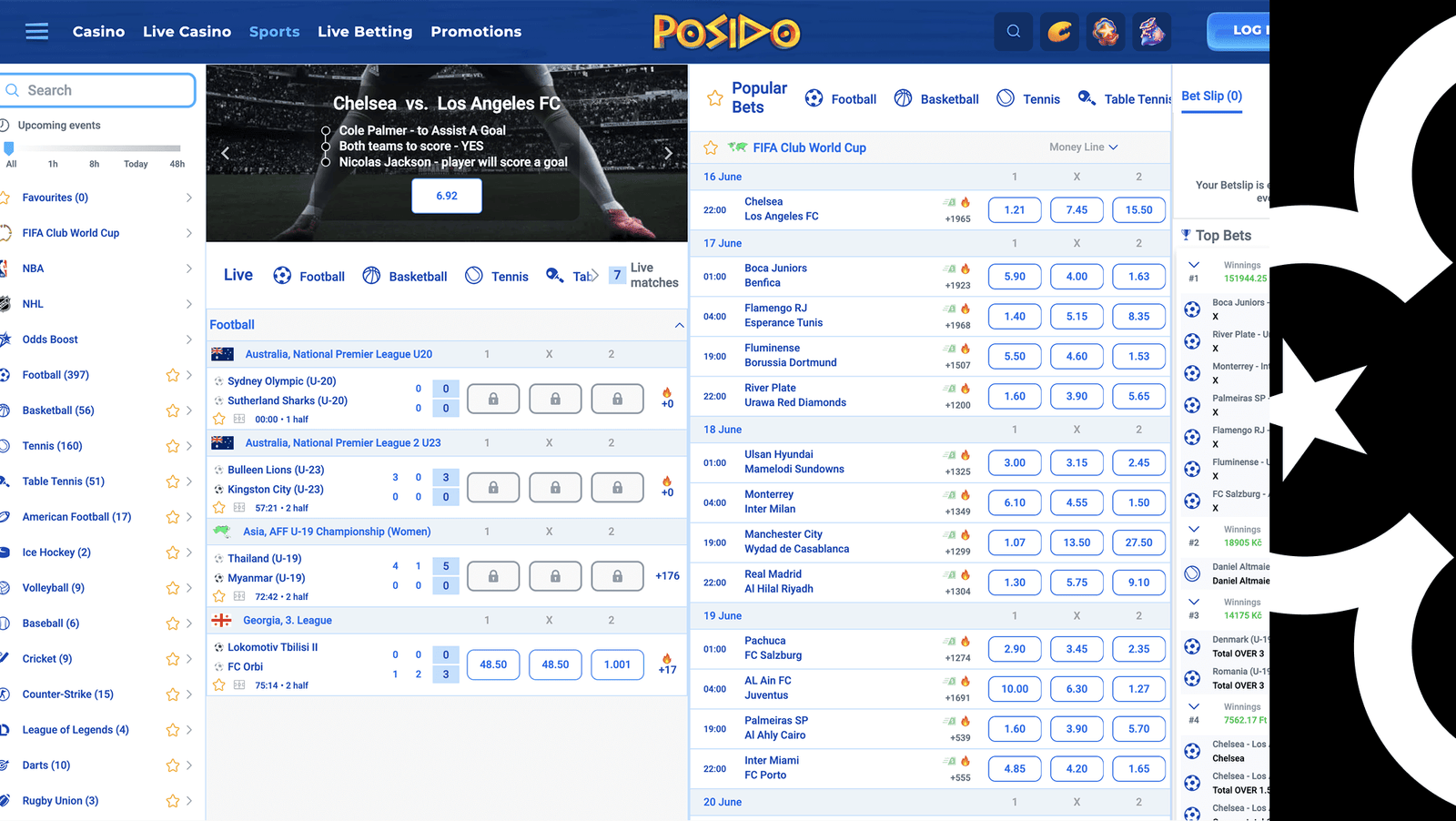Expand the NBA sidebar item
Screen dimensions: 1456x821
pos(188,269)
